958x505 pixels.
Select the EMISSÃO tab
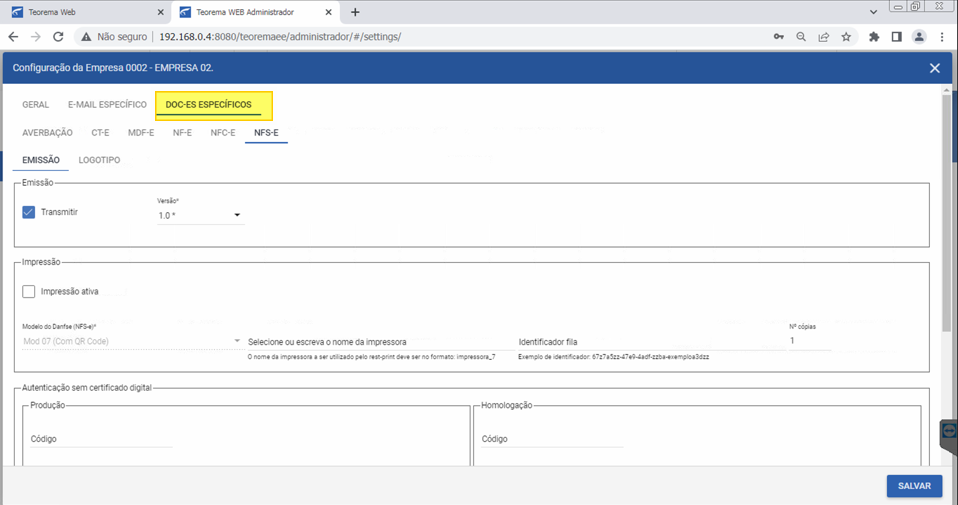click(x=41, y=160)
